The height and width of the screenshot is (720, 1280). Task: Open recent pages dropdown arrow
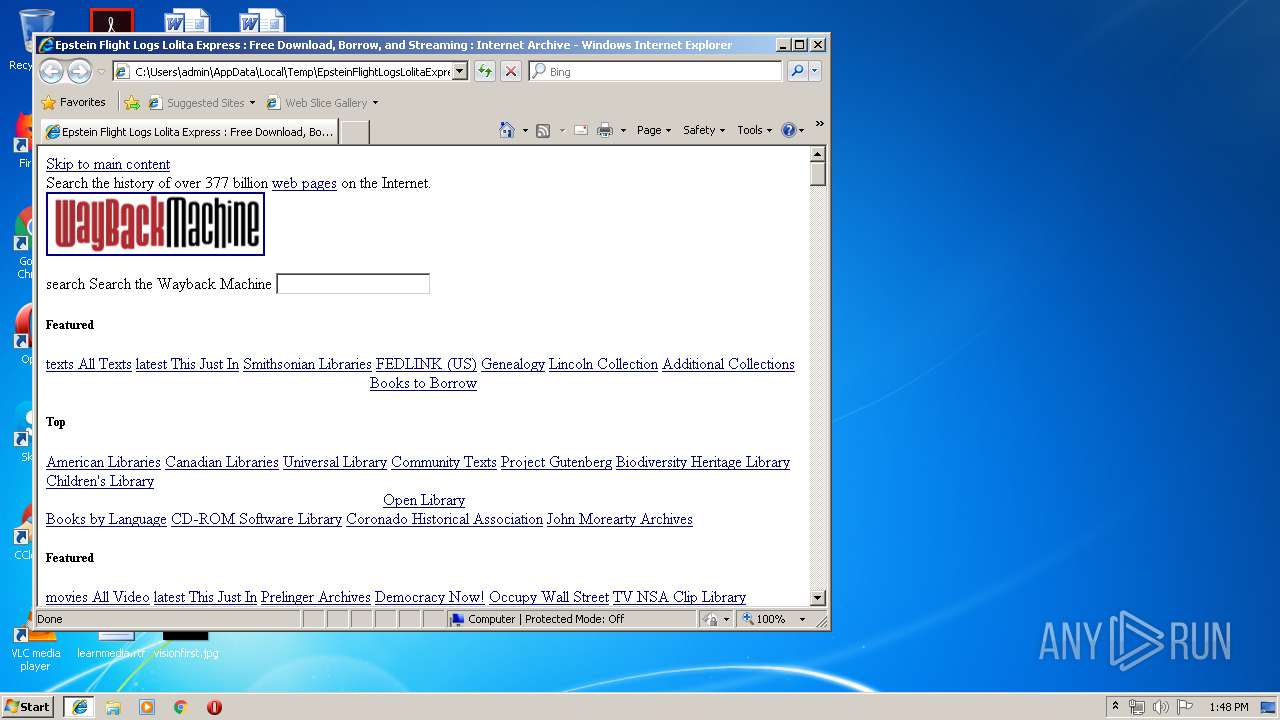[101, 72]
